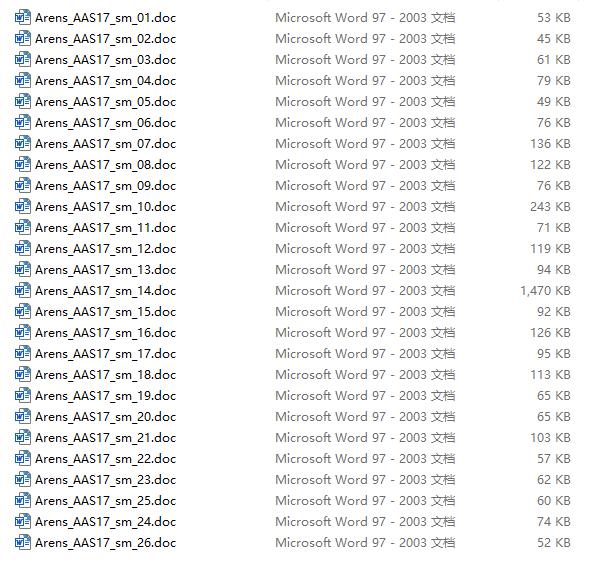The width and height of the screenshot is (612, 578).
Task: Pick the icon for Arens_AAS17_sm_15.doc
Action: coord(23,311)
